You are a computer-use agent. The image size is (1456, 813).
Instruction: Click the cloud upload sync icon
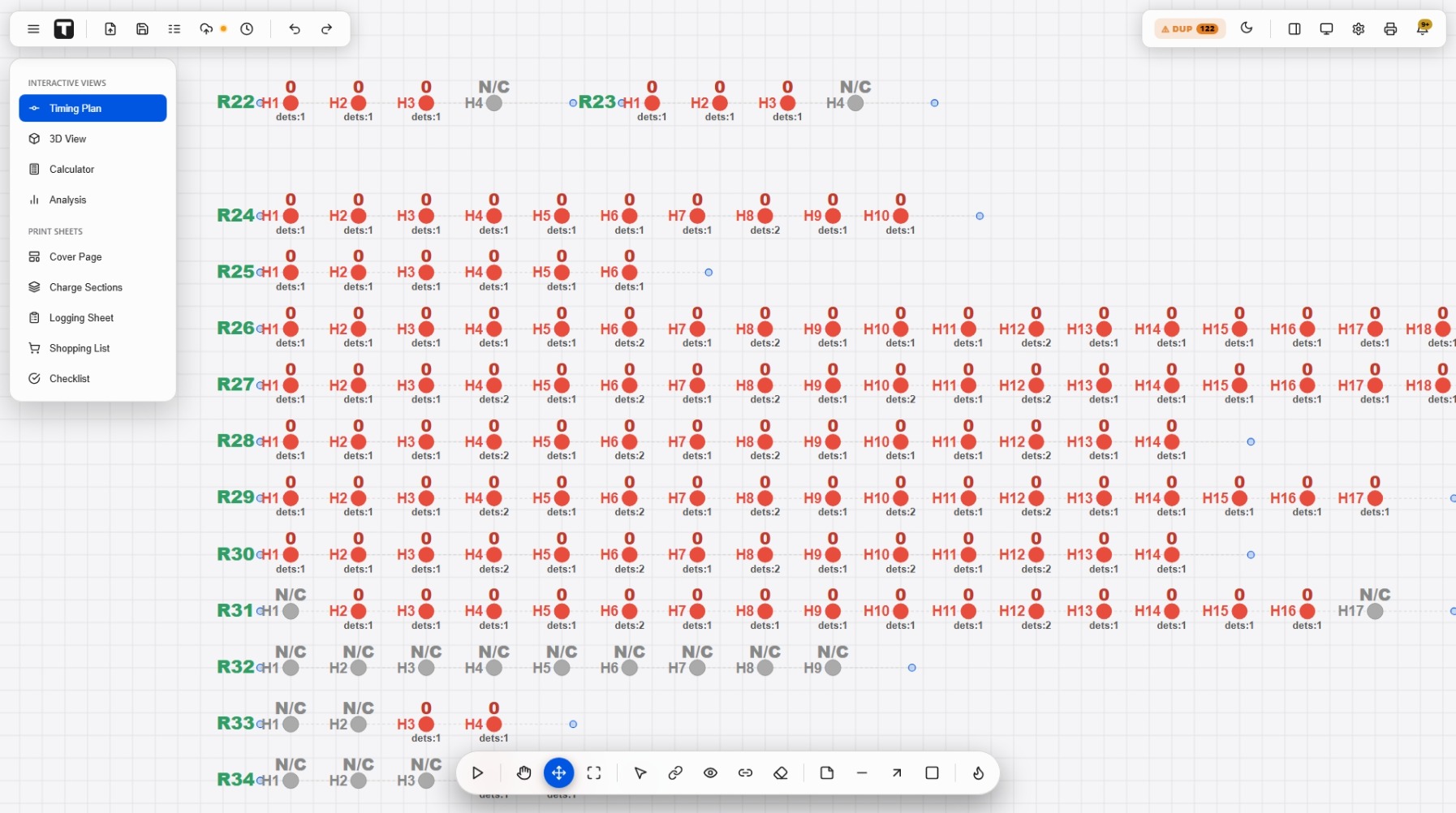click(206, 29)
